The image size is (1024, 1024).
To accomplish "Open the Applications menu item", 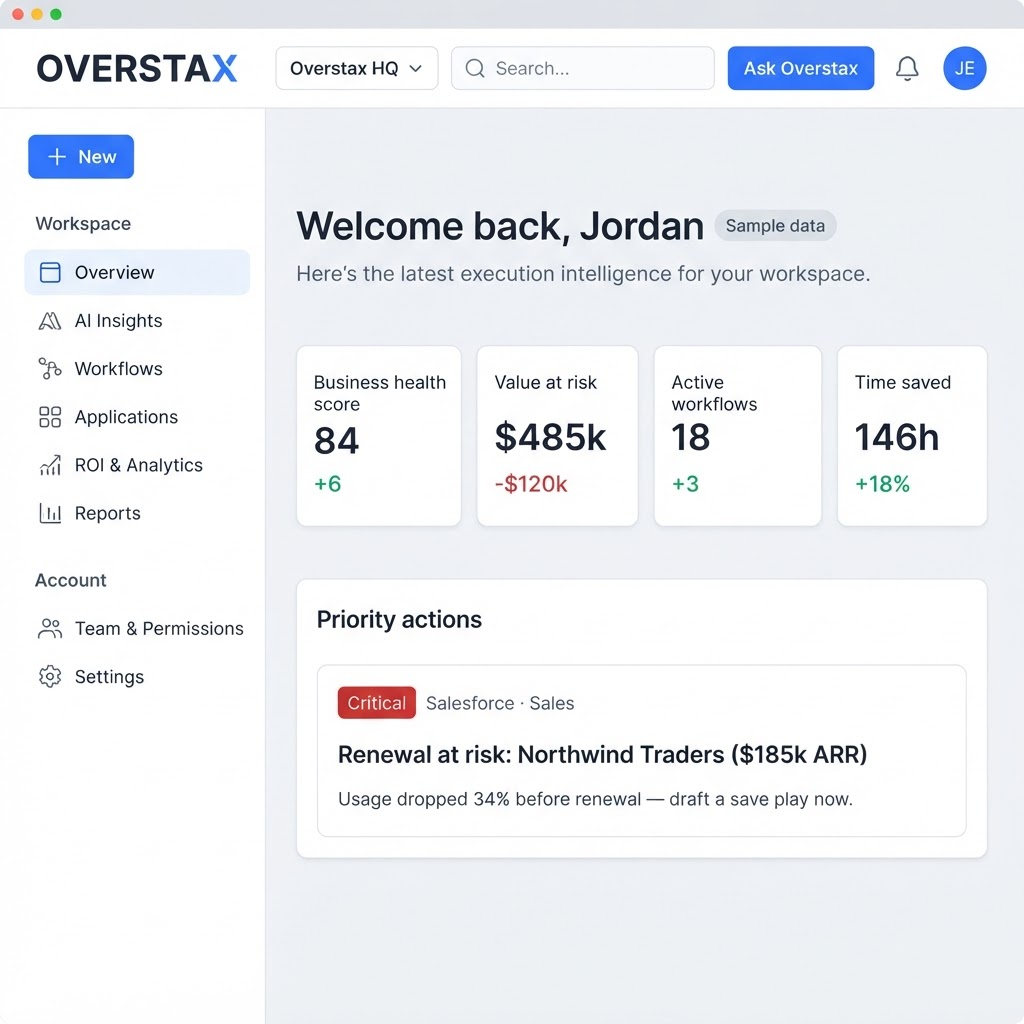I will coord(137,417).
